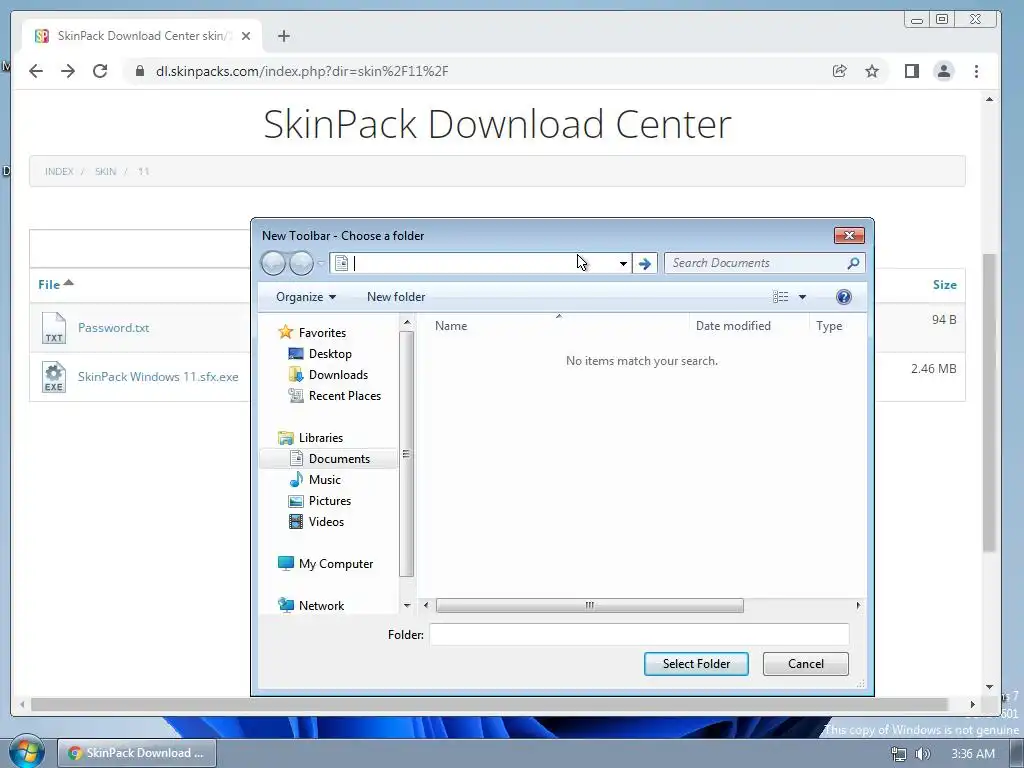Click the search magnifier icon
The width and height of the screenshot is (1024, 768).
(x=853, y=263)
